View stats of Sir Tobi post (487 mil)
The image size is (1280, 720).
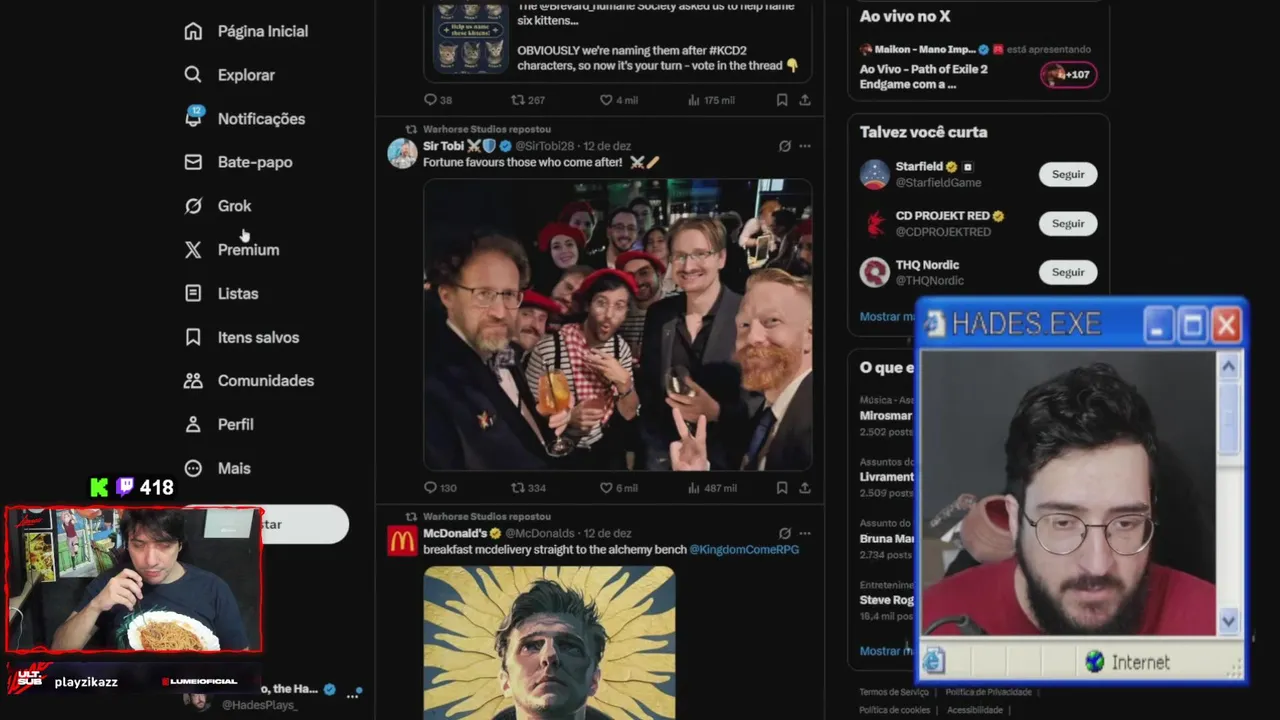point(712,488)
